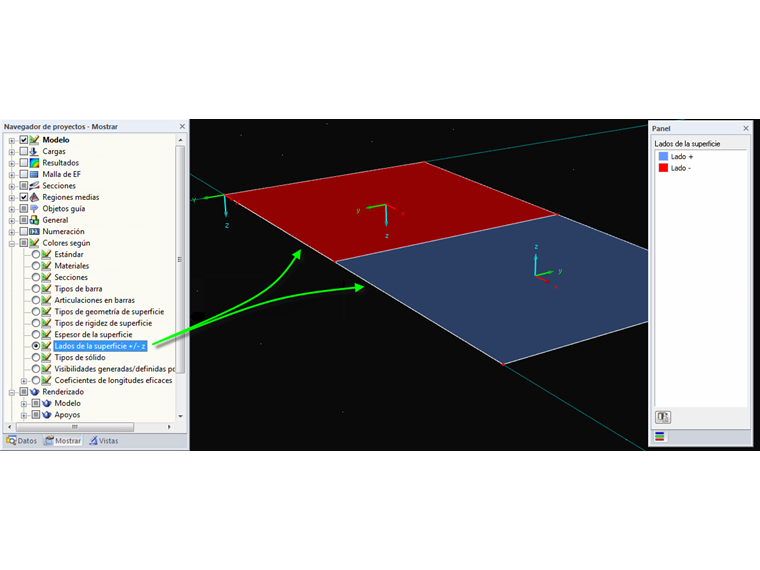Click the panel settings icon button

pos(663,417)
